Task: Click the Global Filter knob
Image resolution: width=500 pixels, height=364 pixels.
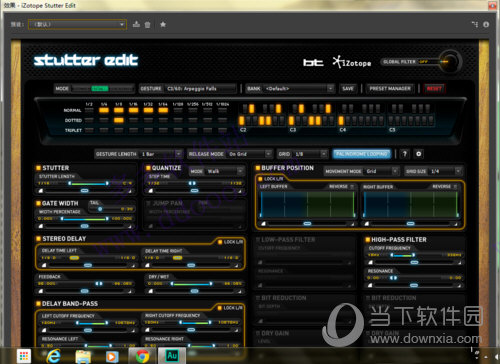Action: click(450, 62)
